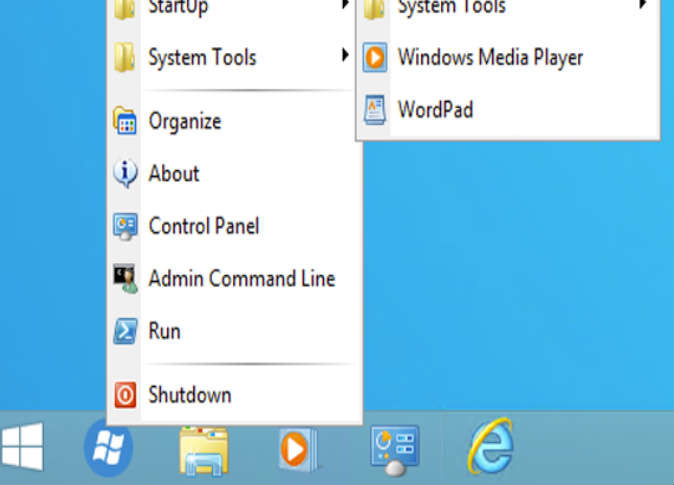Select the System Tools folder in left menu
This screenshot has width=674, height=485.
[201, 58]
